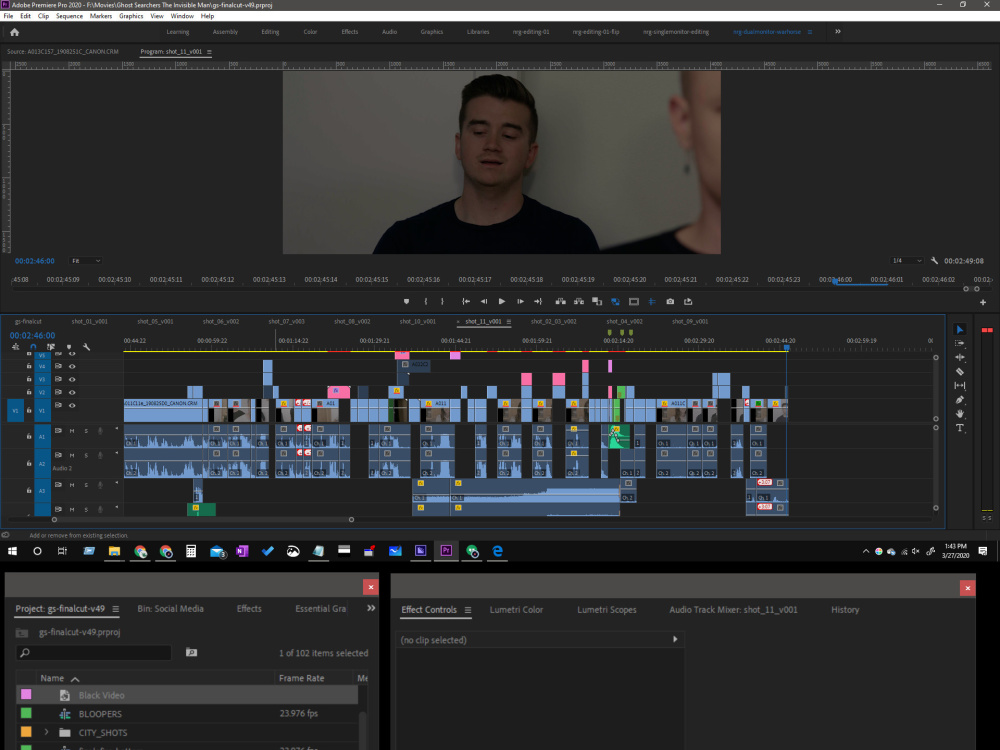Expand Effect Controls timeline arrow
This screenshot has width=1000, height=750.
tap(675, 639)
